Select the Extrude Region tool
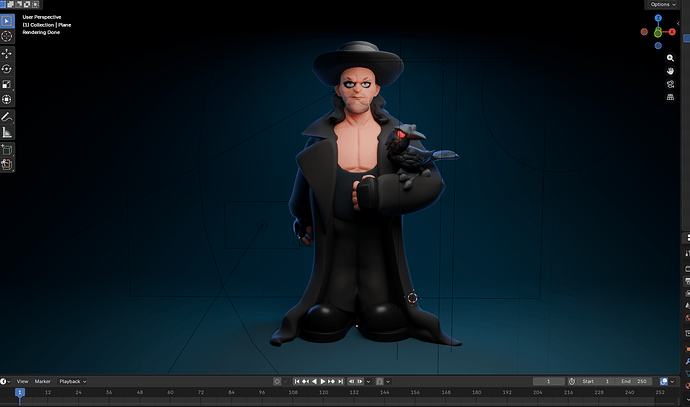 (7, 165)
